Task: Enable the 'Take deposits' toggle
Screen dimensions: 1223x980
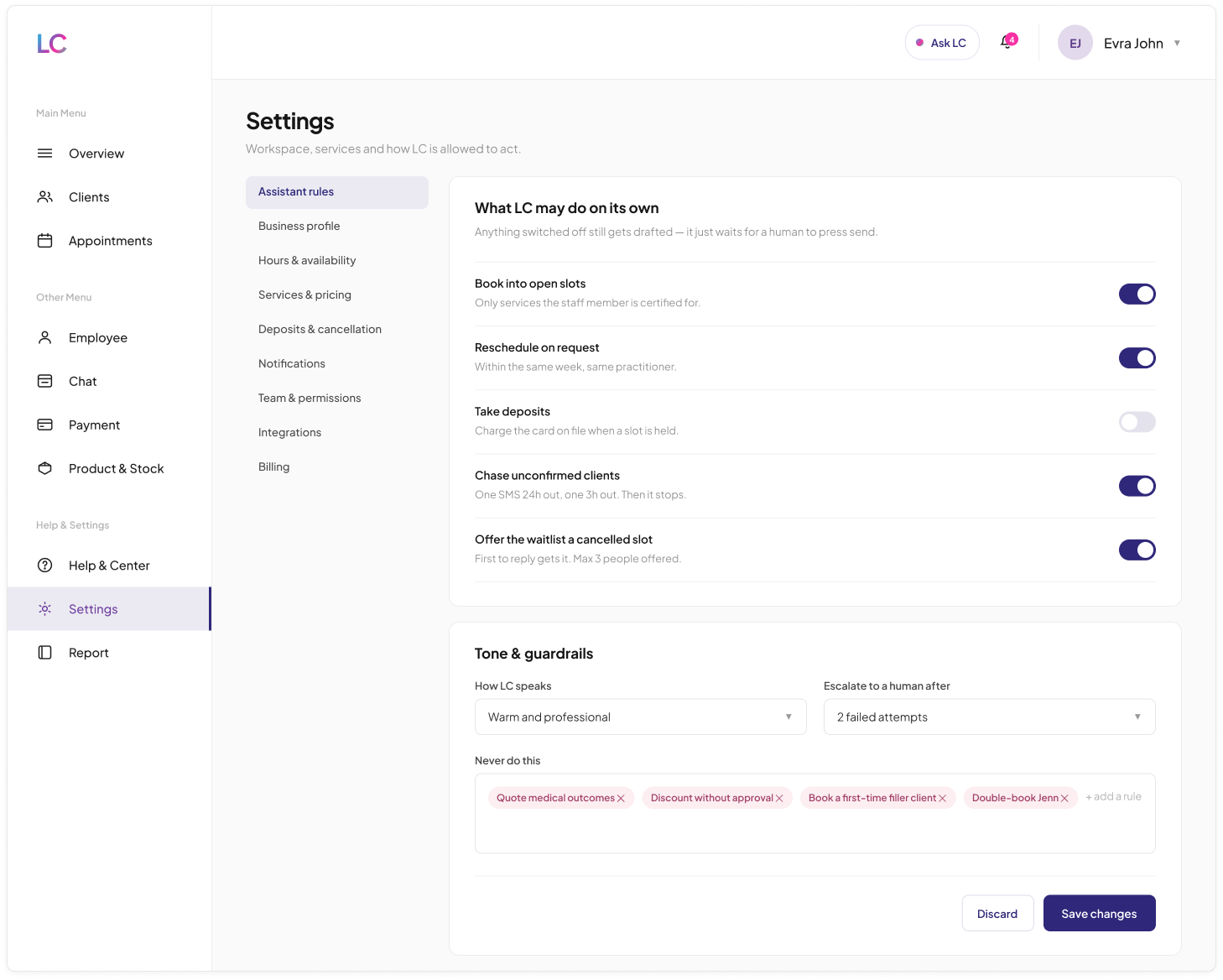Action: 1137,422
